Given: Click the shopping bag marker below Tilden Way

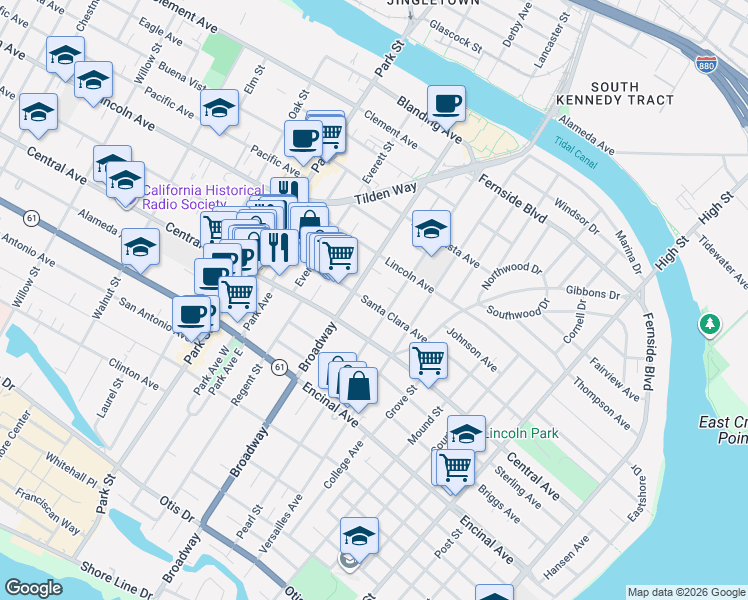Looking at the screenshot, I should click(309, 220).
